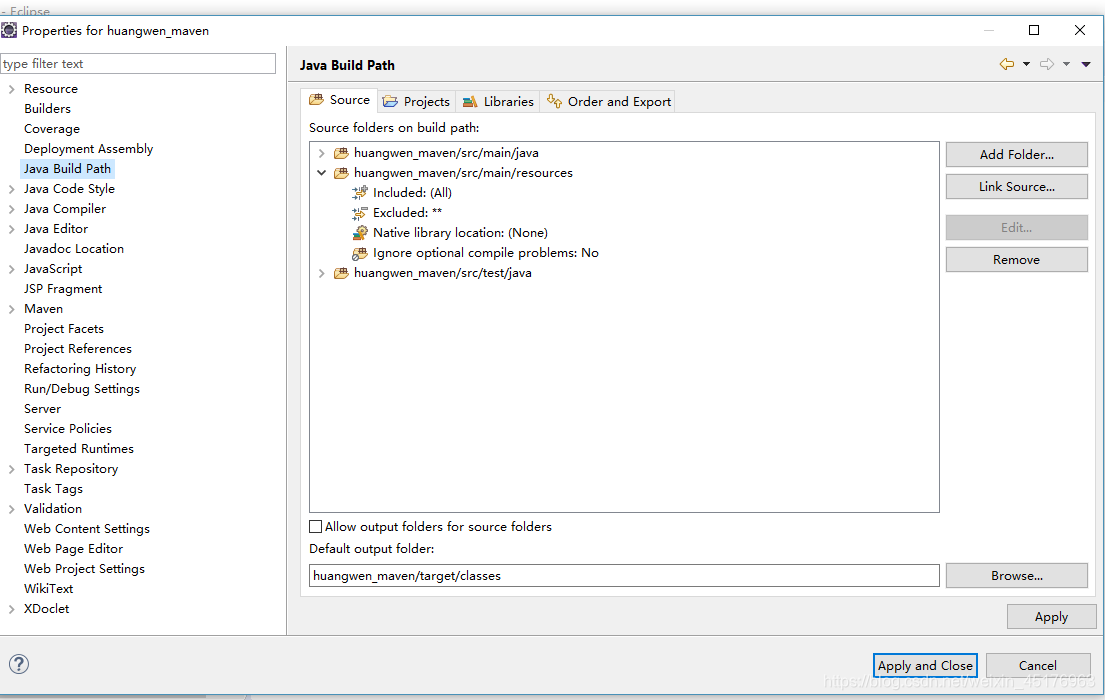Cancel the Properties dialog
The image size is (1105, 700).
[1037, 665]
